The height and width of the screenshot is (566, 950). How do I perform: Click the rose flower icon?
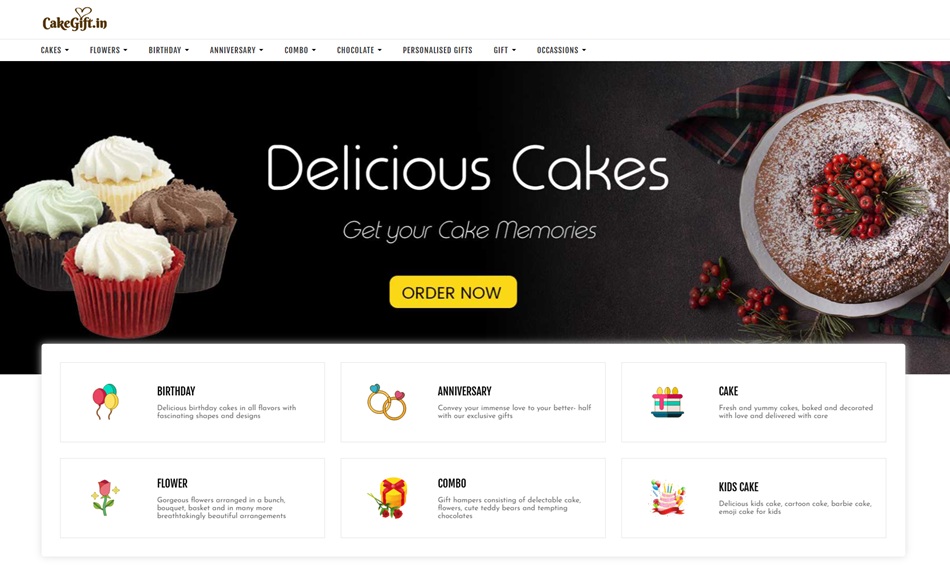pos(105,497)
